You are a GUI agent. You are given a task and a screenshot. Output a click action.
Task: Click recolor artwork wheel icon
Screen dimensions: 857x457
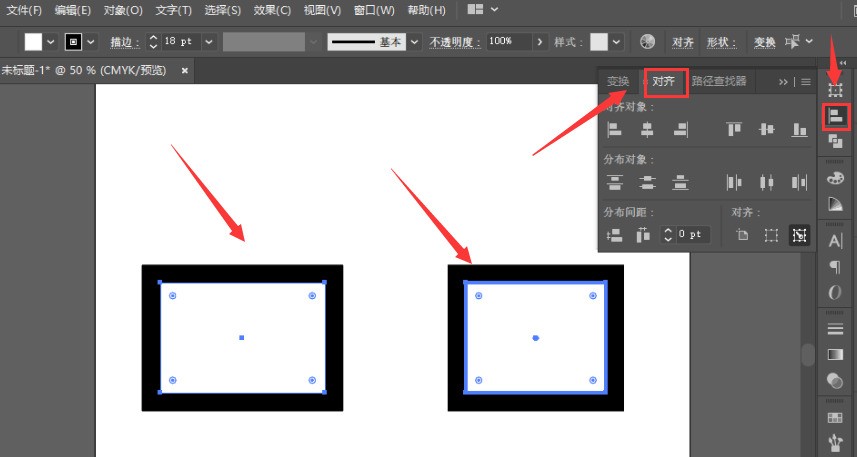point(647,42)
